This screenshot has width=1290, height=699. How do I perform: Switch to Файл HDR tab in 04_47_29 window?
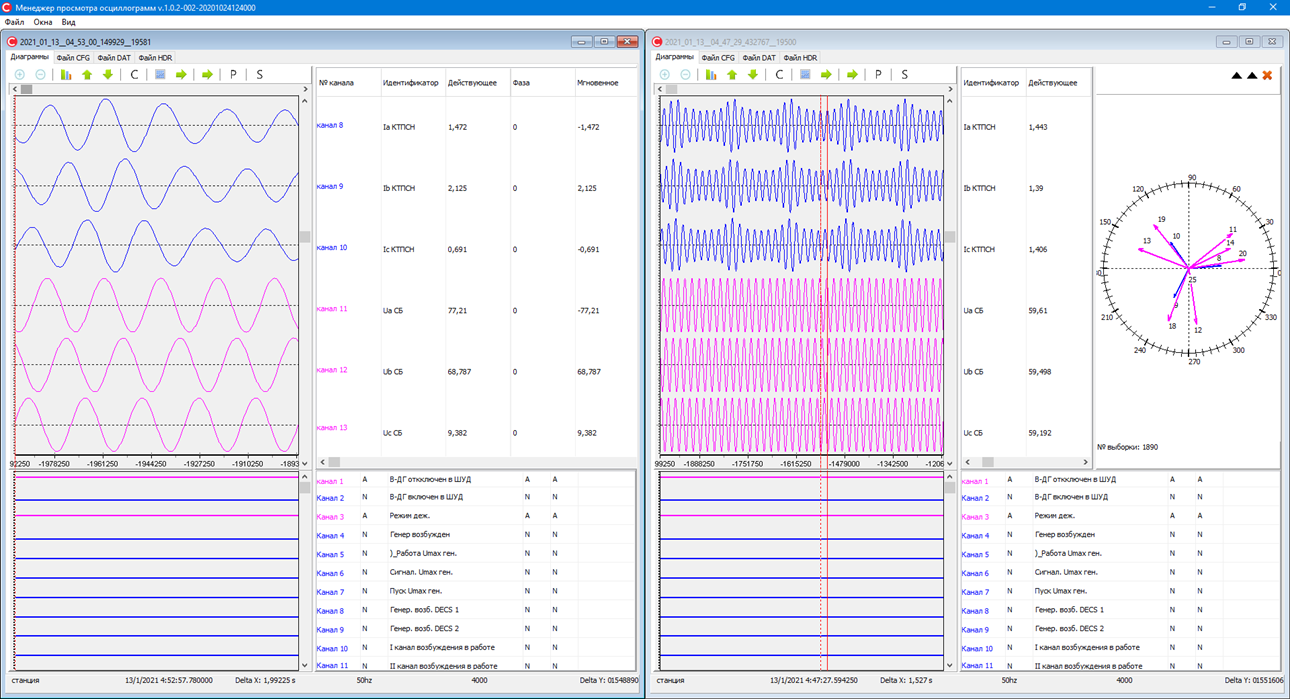click(800, 58)
